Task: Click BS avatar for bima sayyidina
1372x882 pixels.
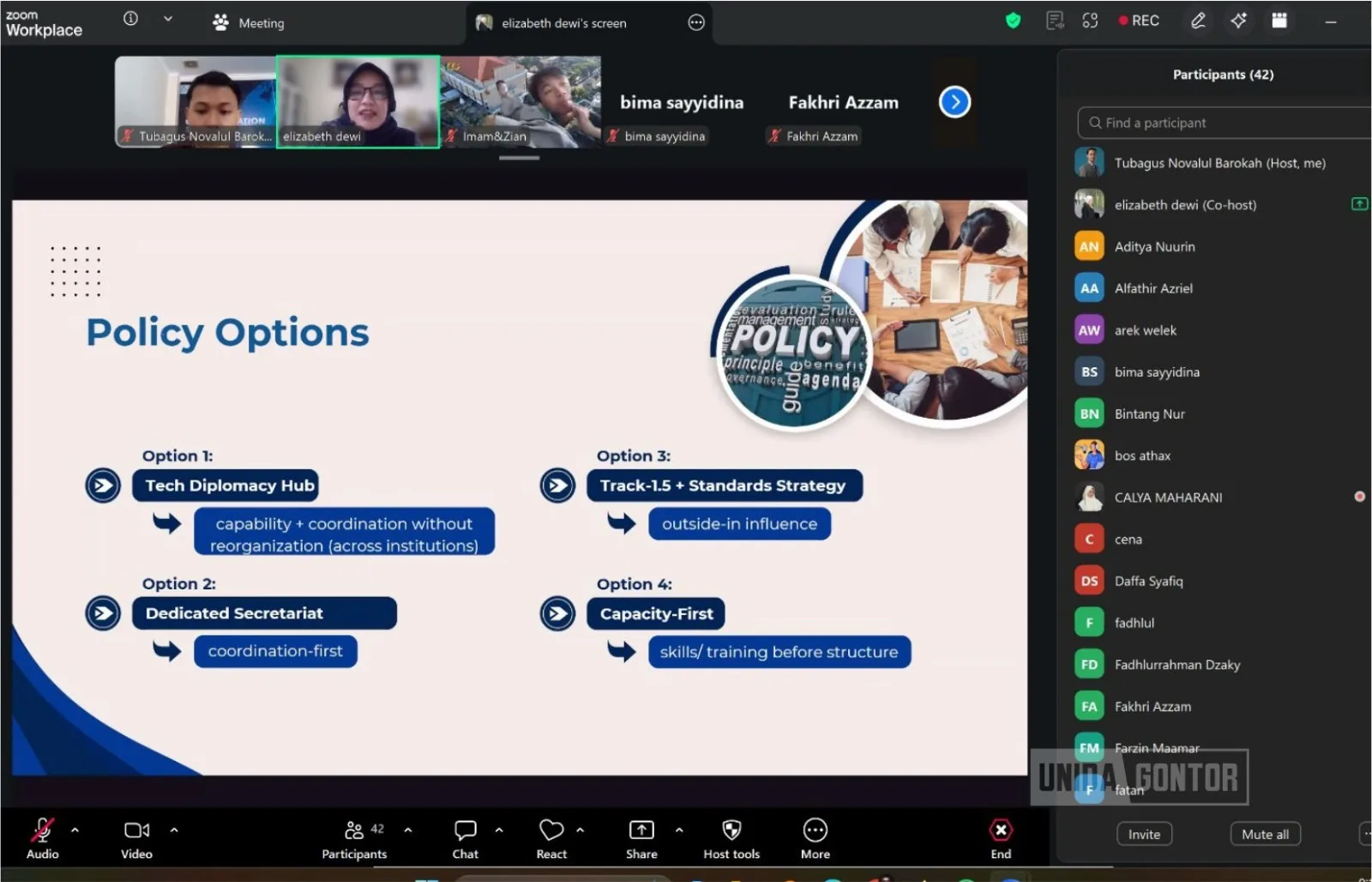Action: pyautogui.click(x=1089, y=372)
